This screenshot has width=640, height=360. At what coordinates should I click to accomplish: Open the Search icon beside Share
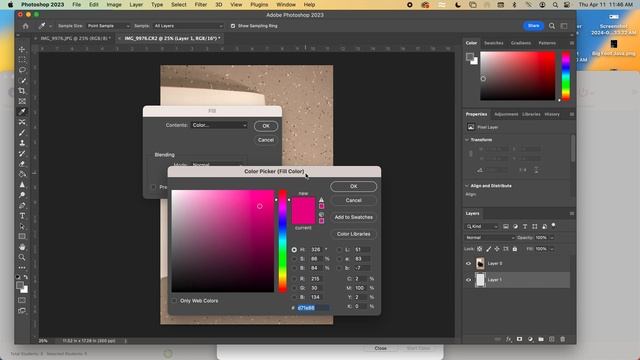(552, 26)
